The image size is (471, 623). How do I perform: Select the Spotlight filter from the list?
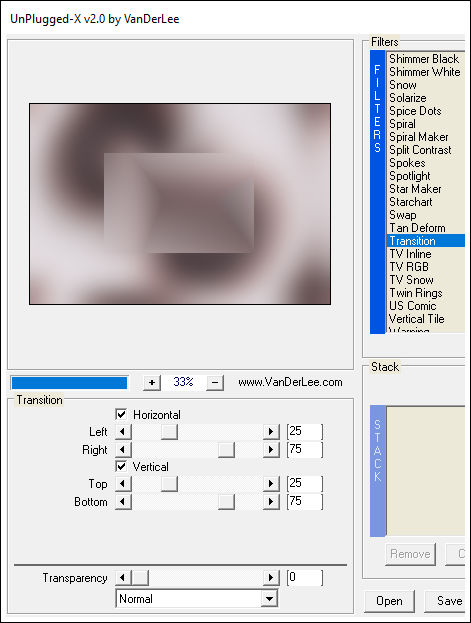point(409,176)
